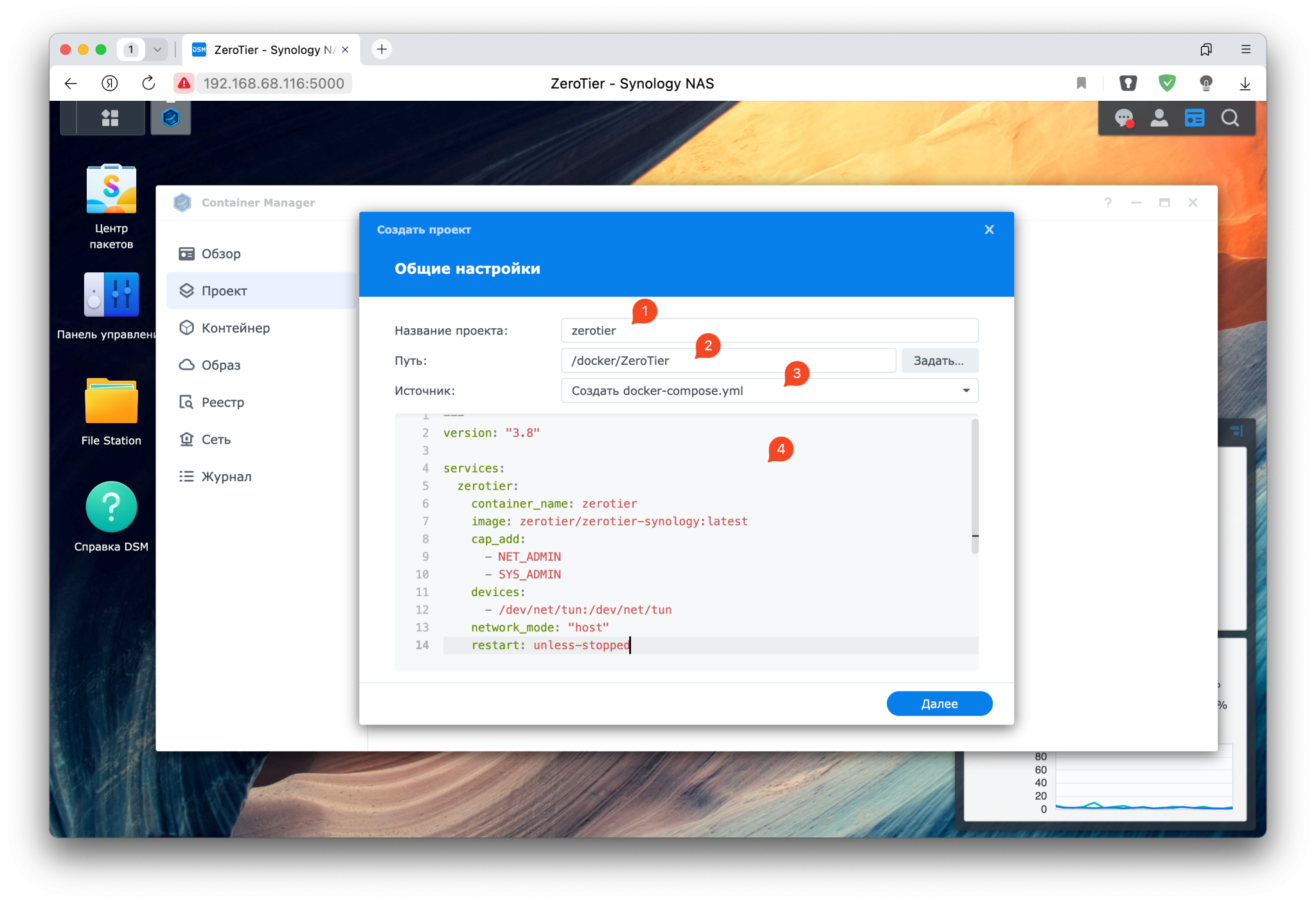Click 'cap_add:' line in editor
The width and height of the screenshot is (1316, 903).
[x=498, y=539]
